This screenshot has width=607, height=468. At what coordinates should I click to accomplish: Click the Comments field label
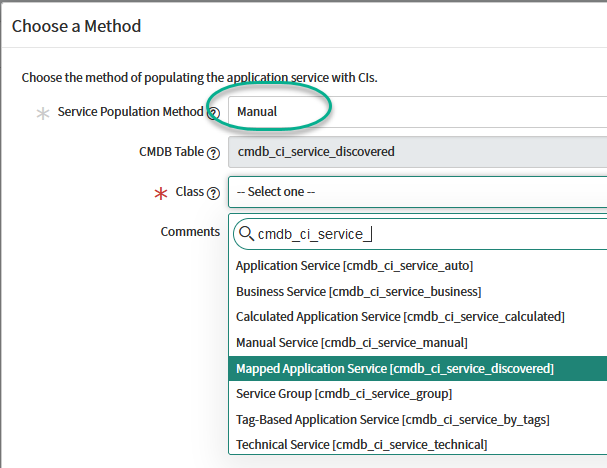(190, 231)
